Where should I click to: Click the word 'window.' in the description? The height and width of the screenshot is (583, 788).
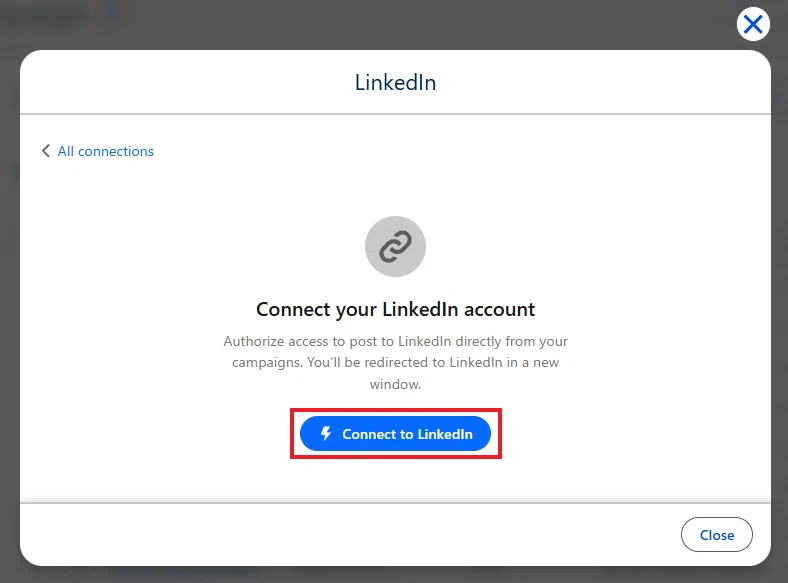(x=396, y=384)
